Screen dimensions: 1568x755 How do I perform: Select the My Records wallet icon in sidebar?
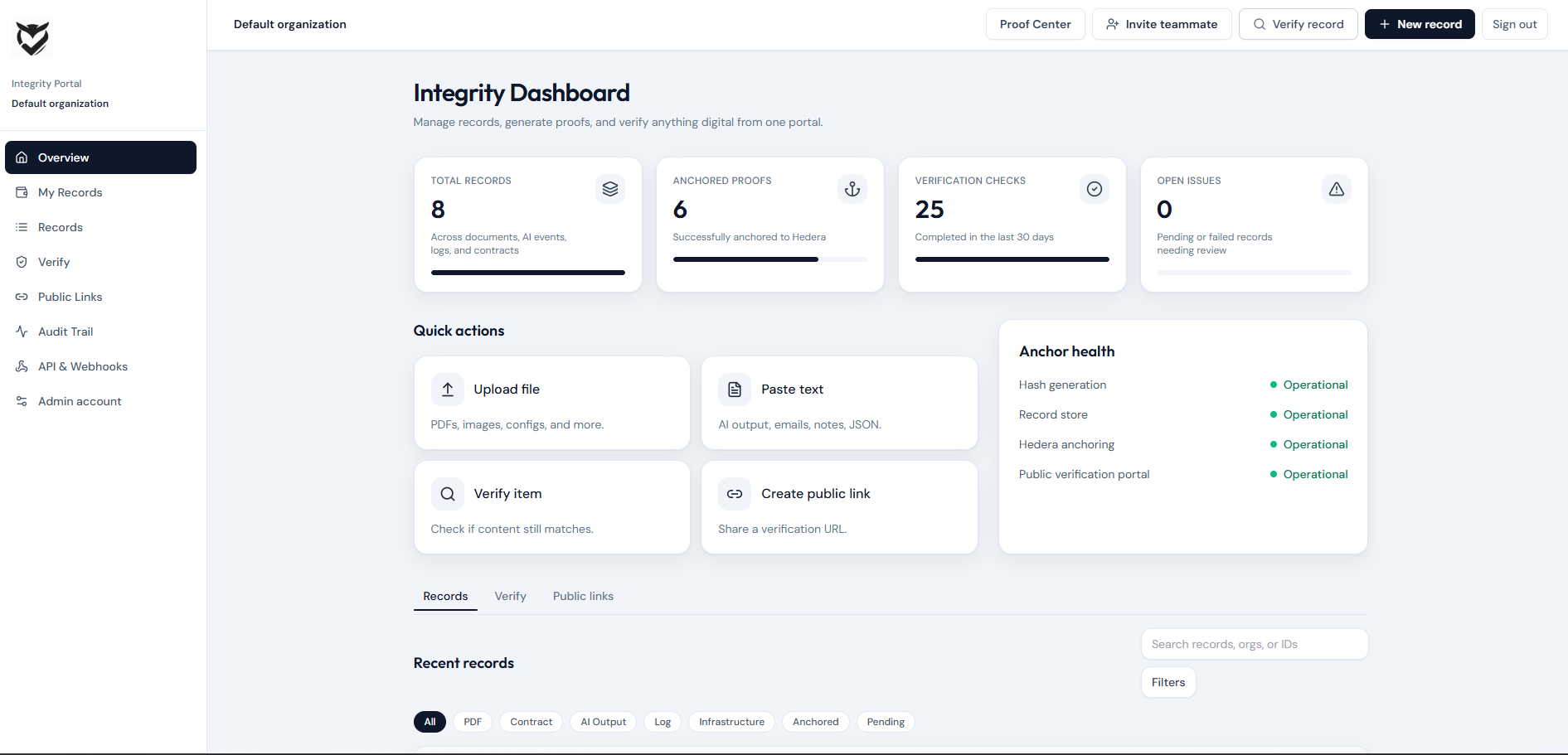pyautogui.click(x=22, y=192)
